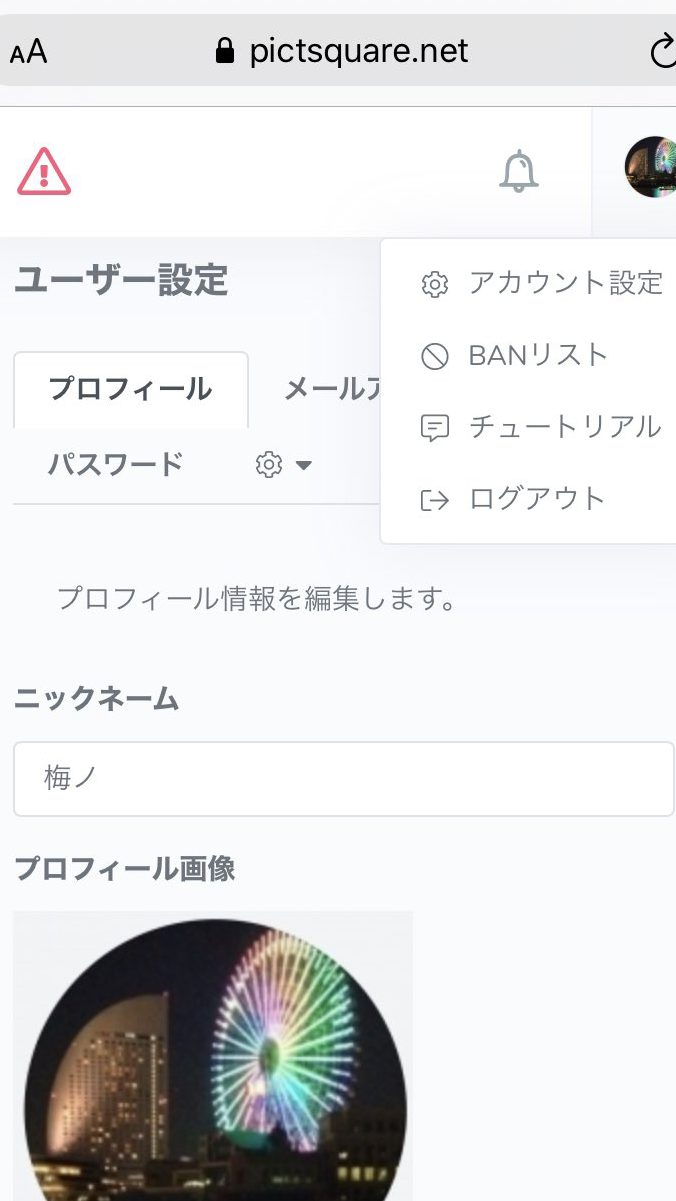This screenshot has width=676, height=1201.
Task: Choose チュートリアル in the dropdown menu
Action: [564, 427]
